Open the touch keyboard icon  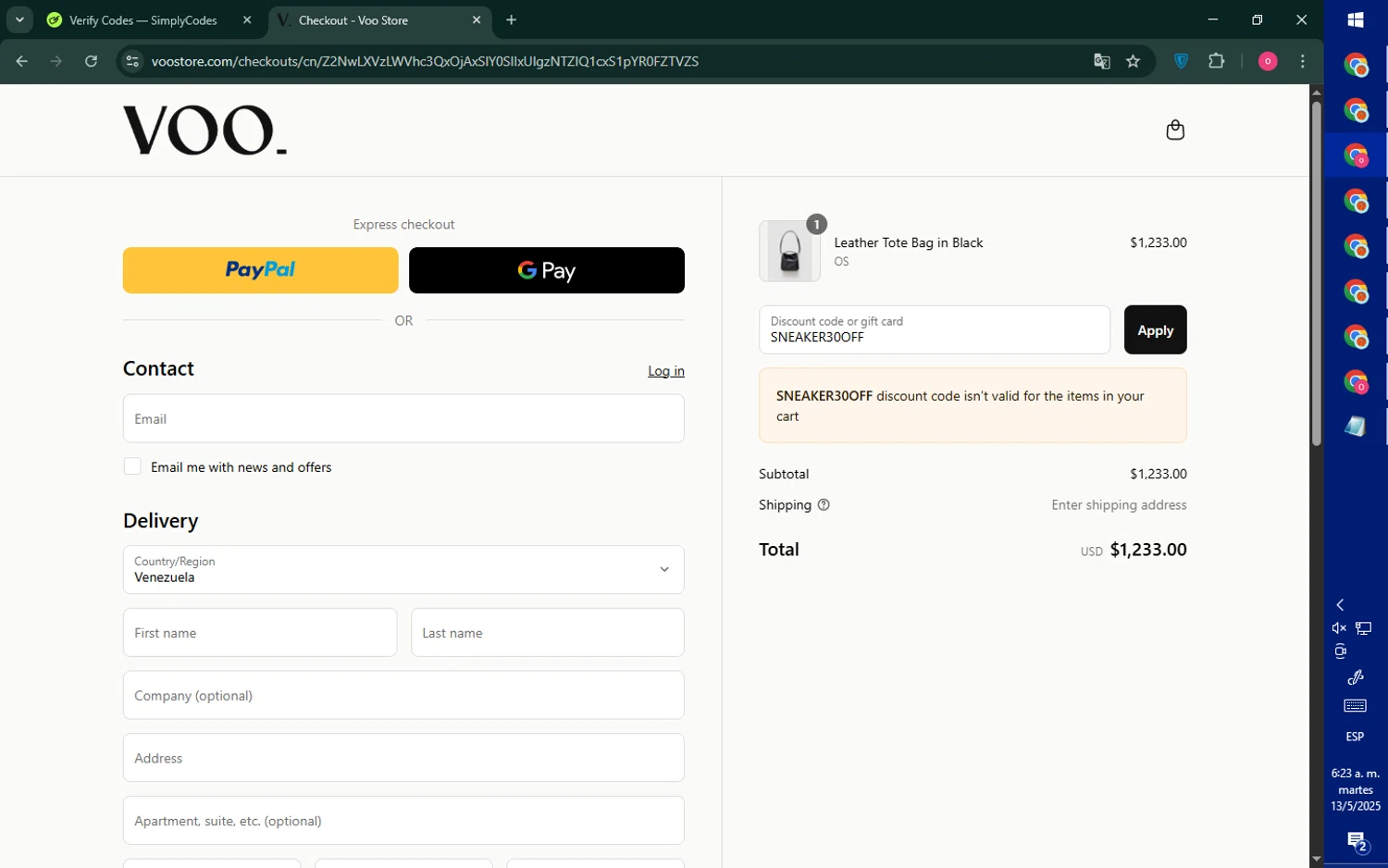1355,706
